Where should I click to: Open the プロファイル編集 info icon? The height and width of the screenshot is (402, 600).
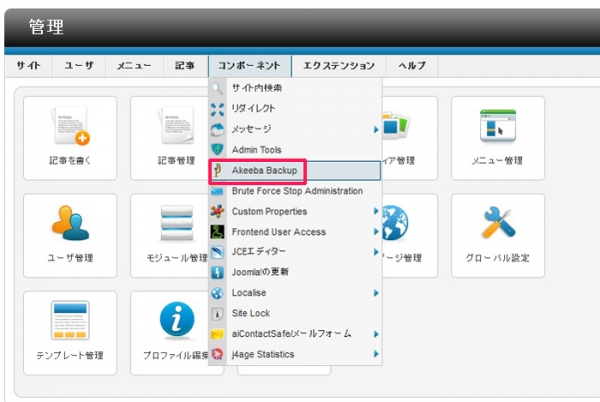coord(176,319)
